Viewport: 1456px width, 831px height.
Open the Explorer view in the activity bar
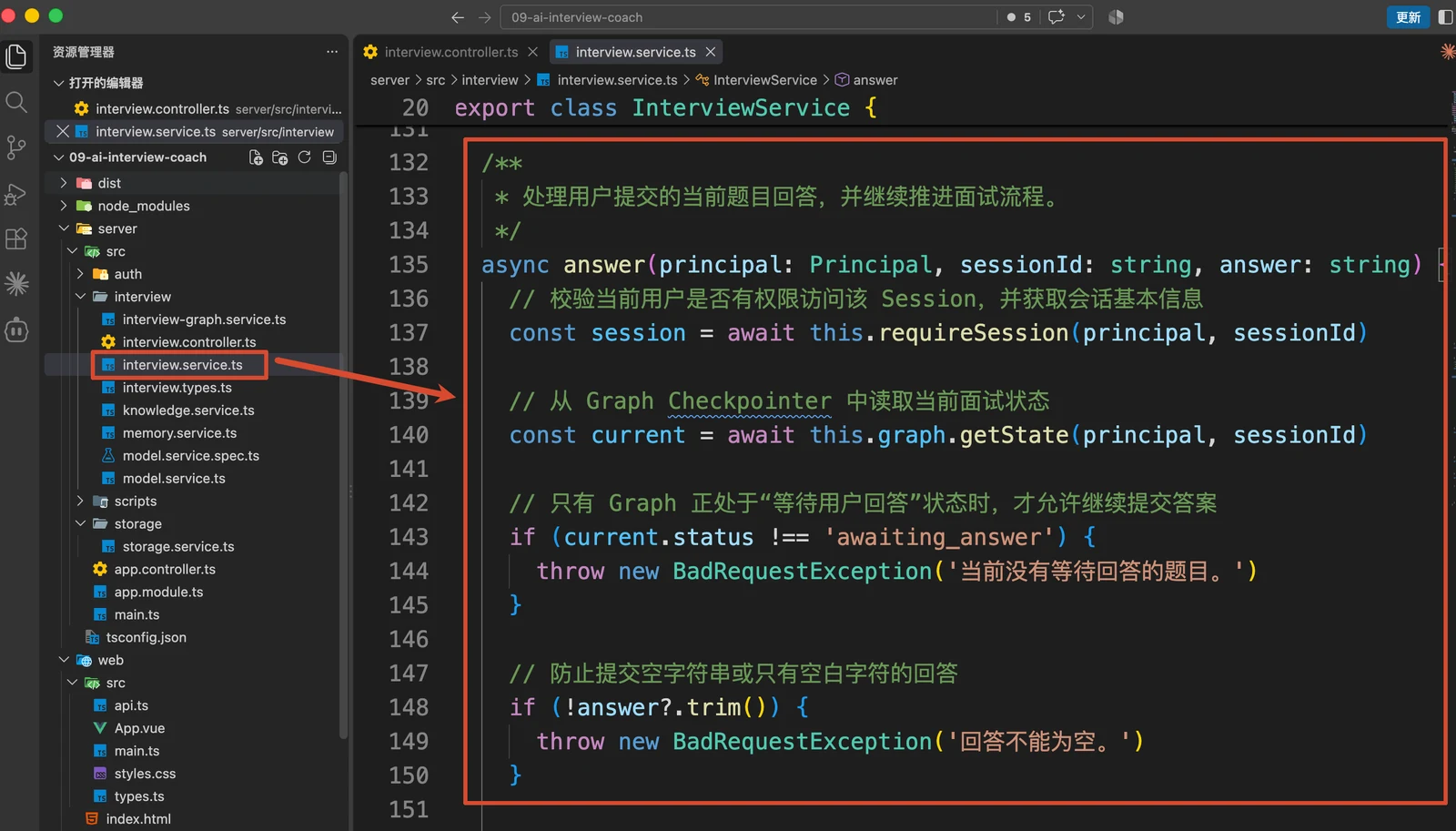[x=16, y=56]
